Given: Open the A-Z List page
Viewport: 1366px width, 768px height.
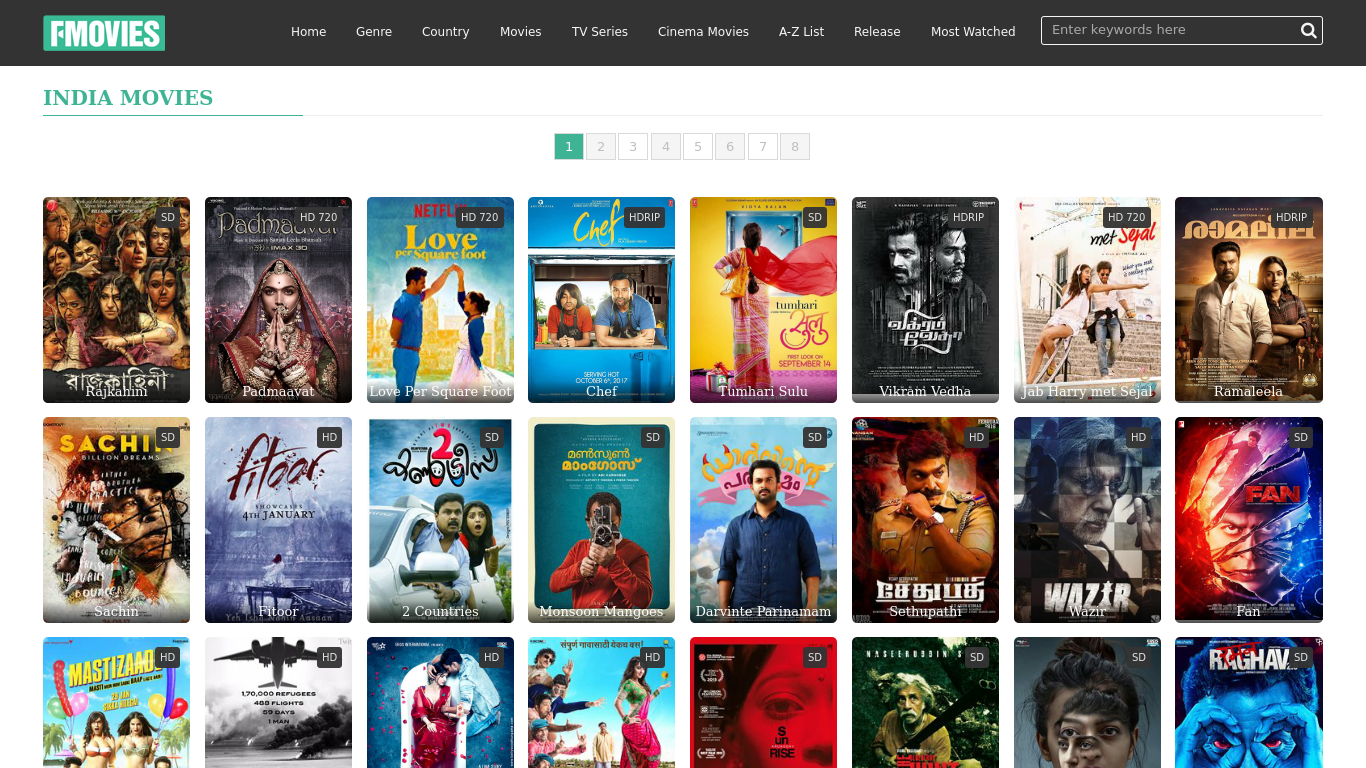Looking at the screenshot, I should [801, 32].
